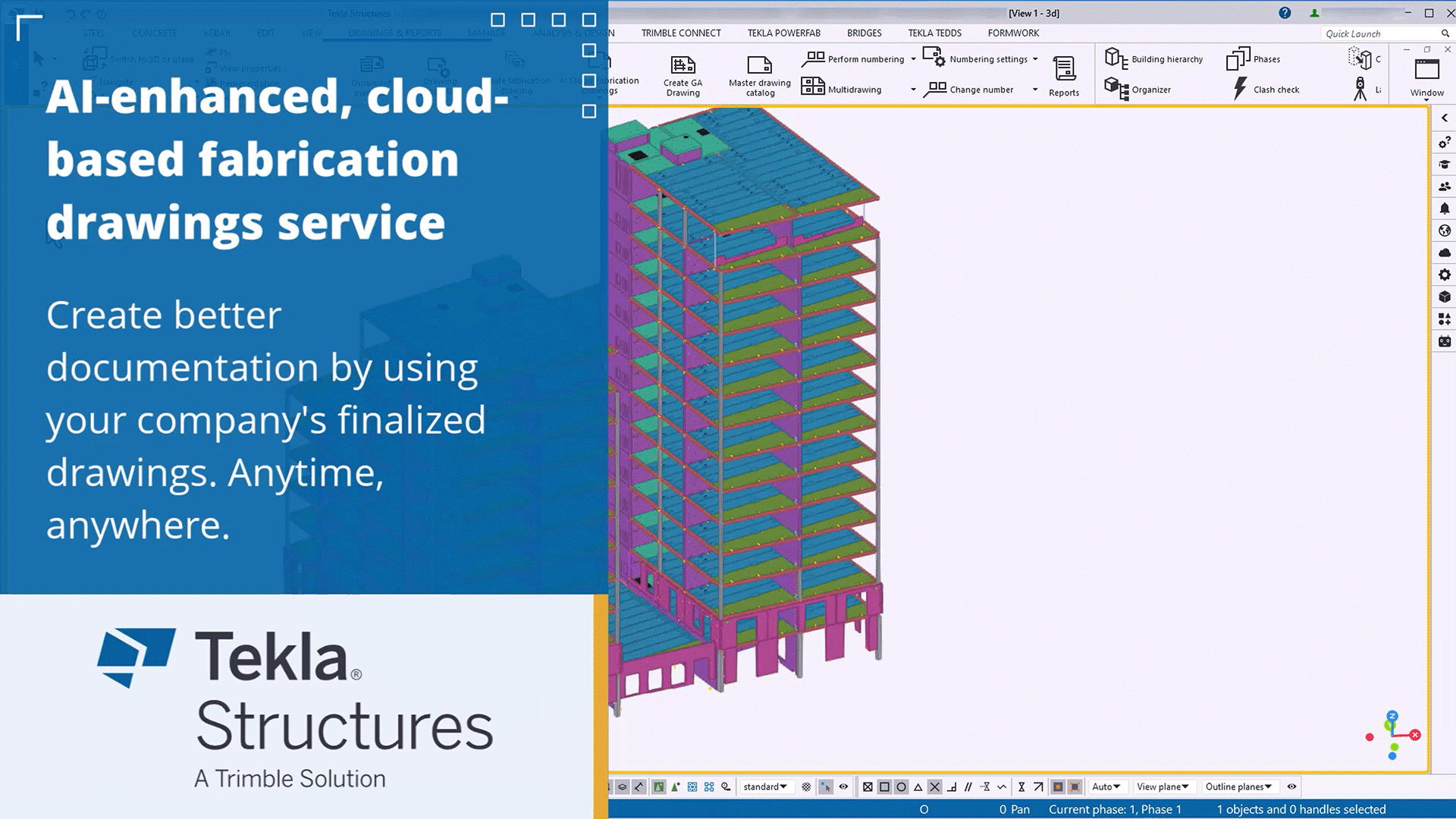This screenshot has height=819, width=1456.
Task: Open the TEKLA POWERFAB tab
Action: 783,33
